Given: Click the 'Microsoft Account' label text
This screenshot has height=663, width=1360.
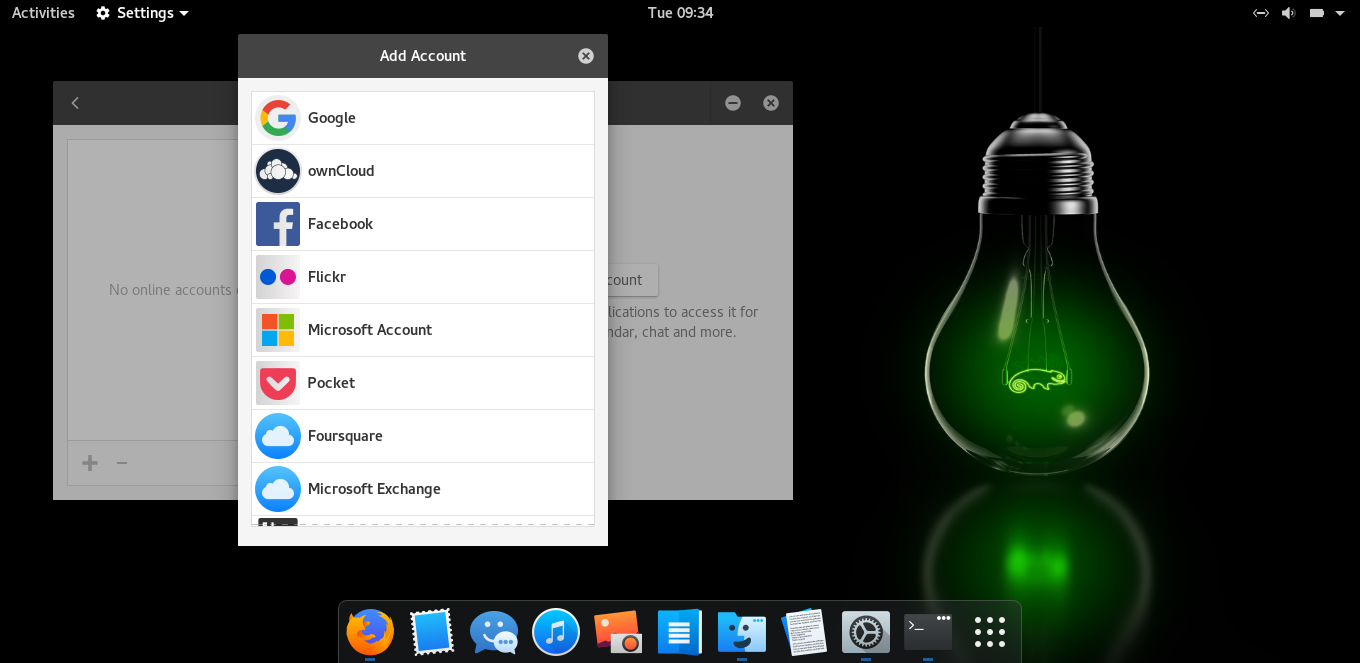Looking at the screenshot, I should click(370, 330).
